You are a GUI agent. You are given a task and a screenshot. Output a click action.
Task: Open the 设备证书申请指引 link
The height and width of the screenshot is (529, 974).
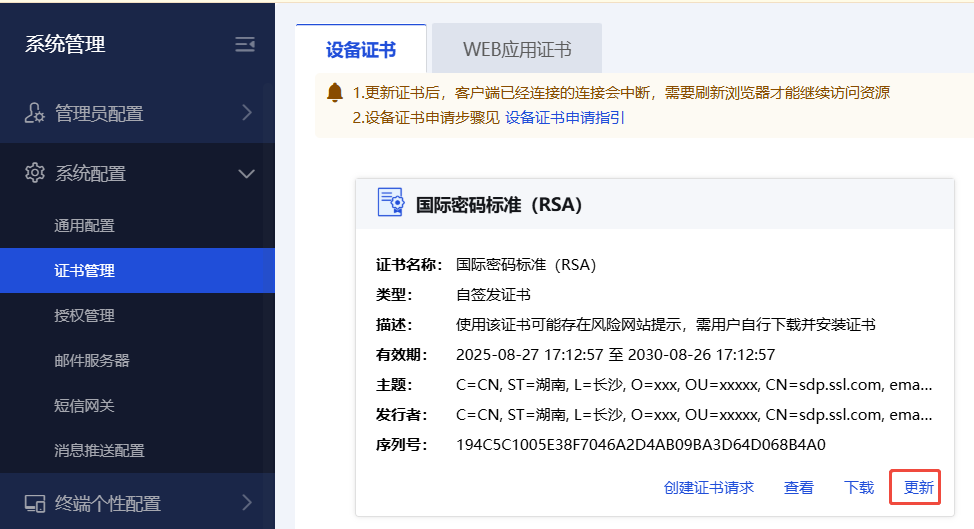point(564,117)
